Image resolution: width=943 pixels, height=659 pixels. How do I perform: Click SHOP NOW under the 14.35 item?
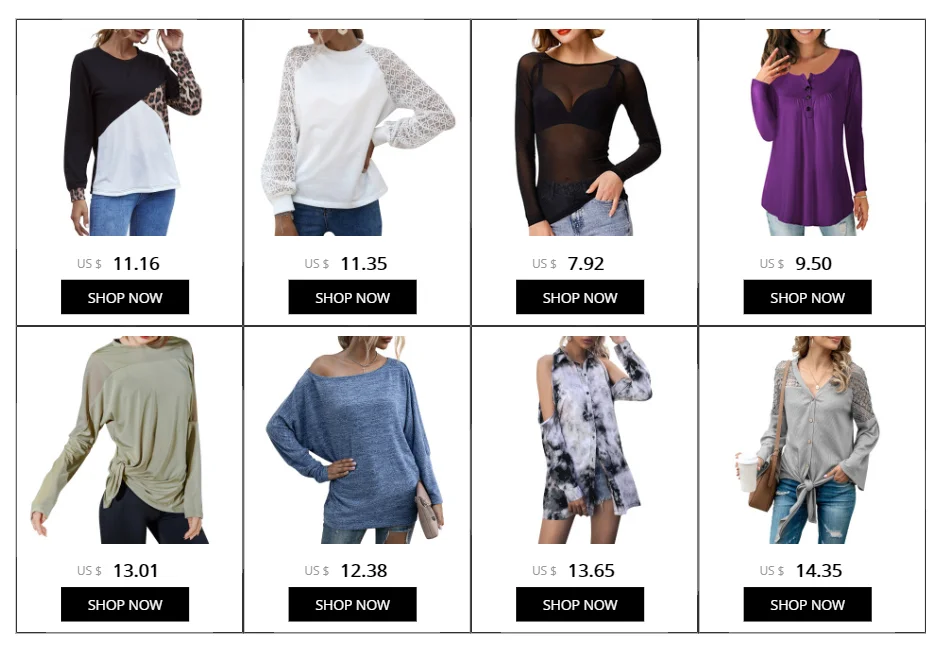coord(807,604)
